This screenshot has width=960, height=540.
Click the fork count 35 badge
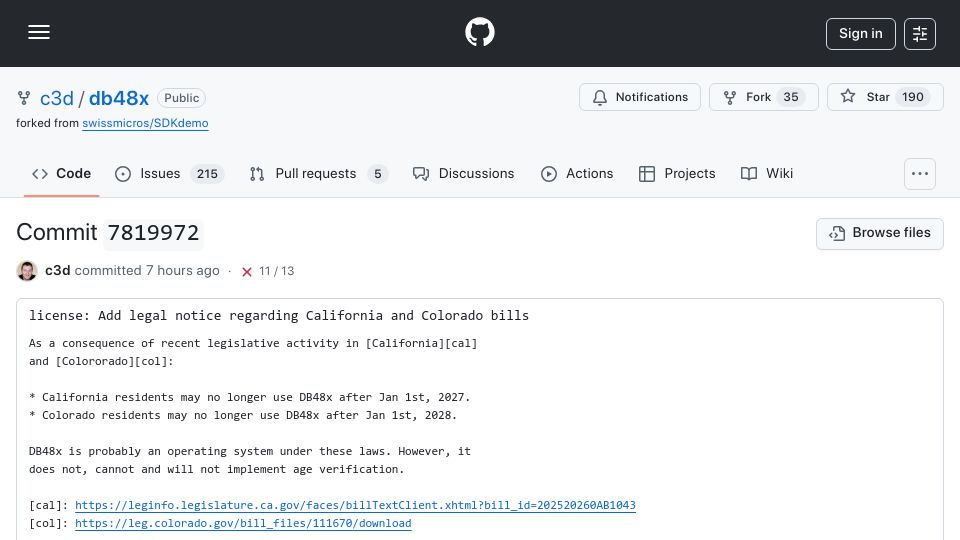click(x=790, y=97)
